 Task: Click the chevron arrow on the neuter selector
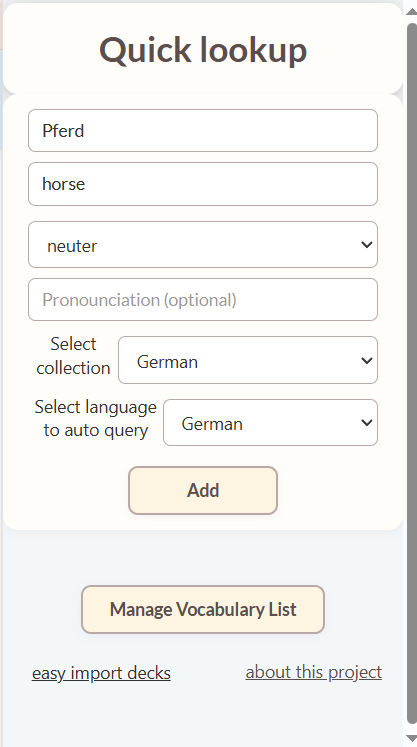(366, 245)
